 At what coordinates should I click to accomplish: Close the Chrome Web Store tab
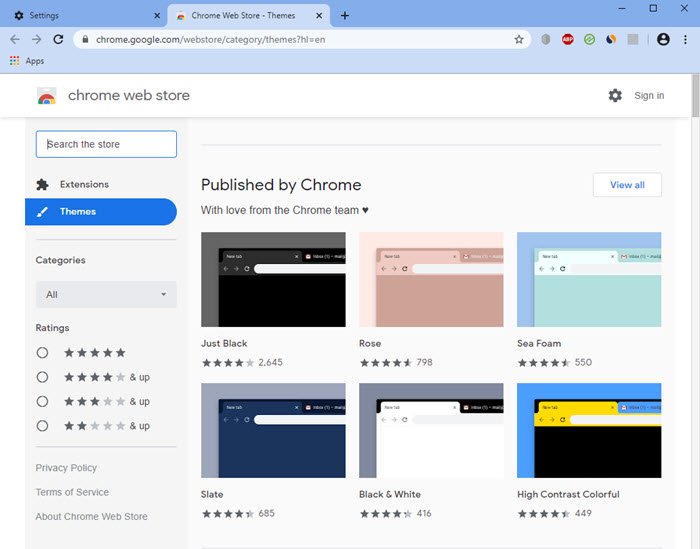319,16
